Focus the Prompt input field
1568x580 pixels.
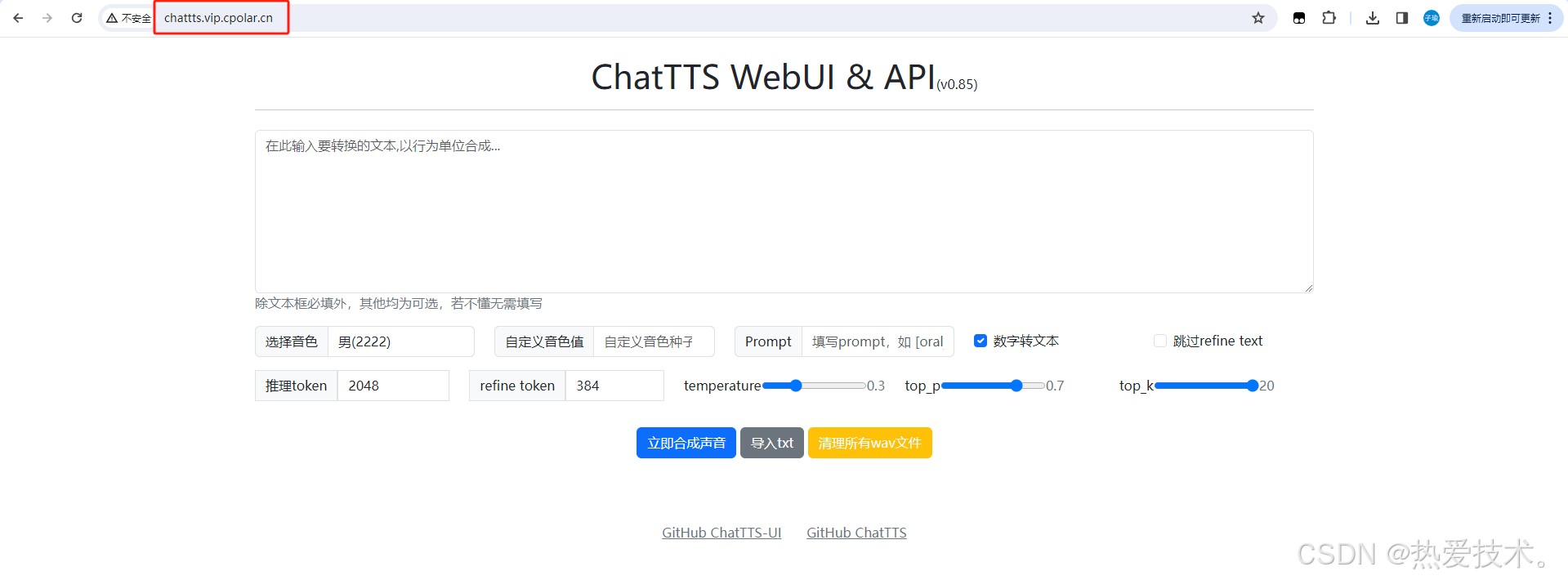coord(878,341)
